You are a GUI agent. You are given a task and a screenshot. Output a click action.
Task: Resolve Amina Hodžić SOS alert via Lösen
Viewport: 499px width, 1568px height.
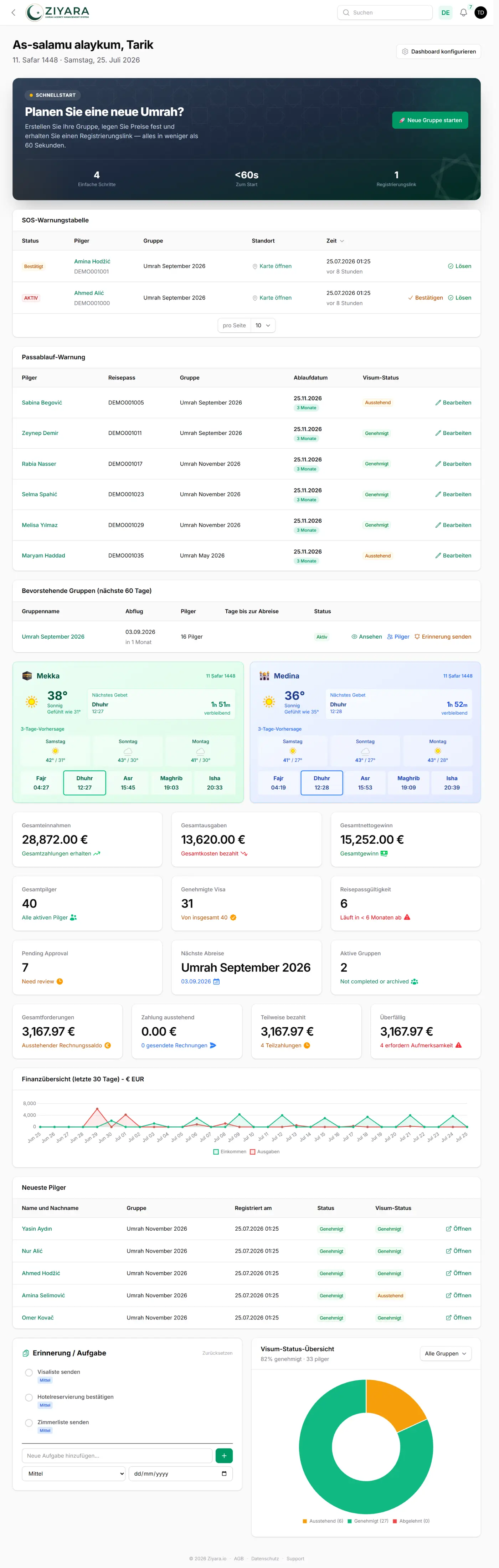(x=459, y=266)
